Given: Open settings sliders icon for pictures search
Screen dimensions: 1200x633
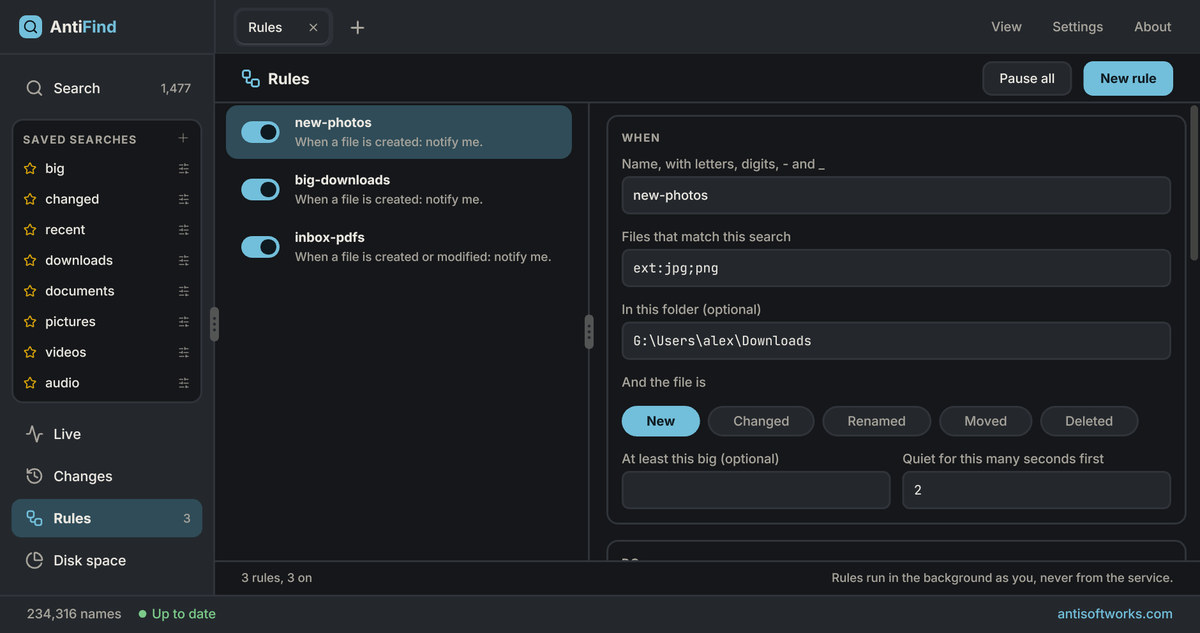Looking at the screenshot, I should tap(184, 322).
